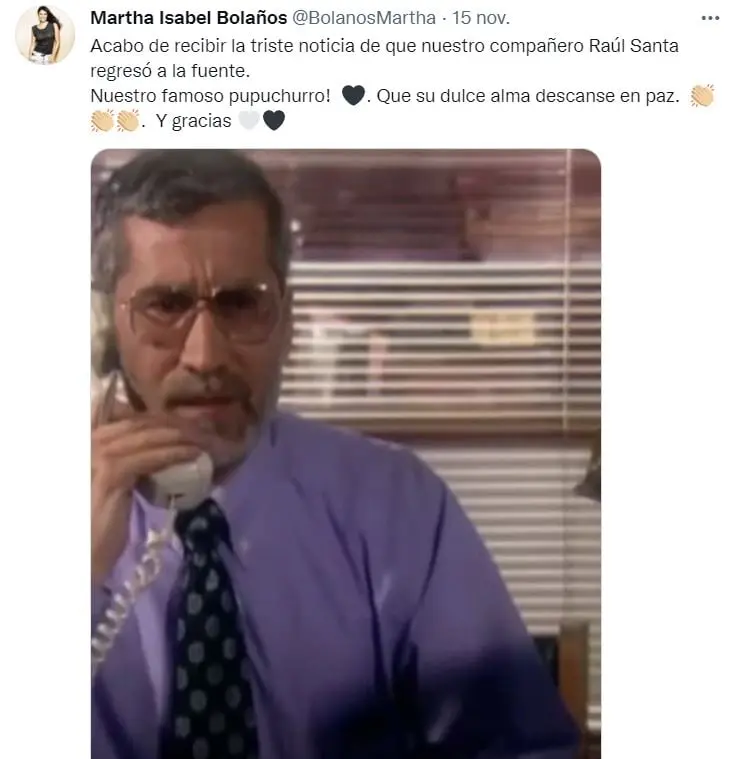
Task: Open Martha Isabel Bolaños profile picture
Action: tap(45, 34)
